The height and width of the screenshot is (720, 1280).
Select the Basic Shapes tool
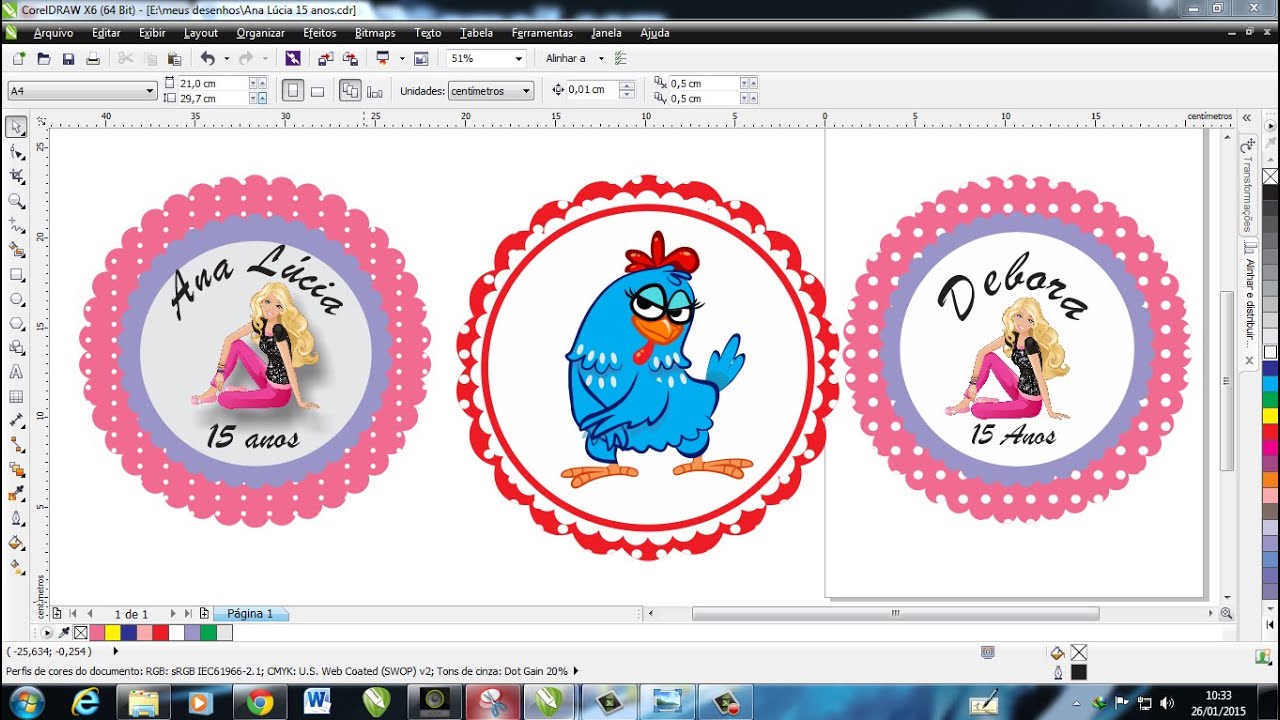pos(16,348)
